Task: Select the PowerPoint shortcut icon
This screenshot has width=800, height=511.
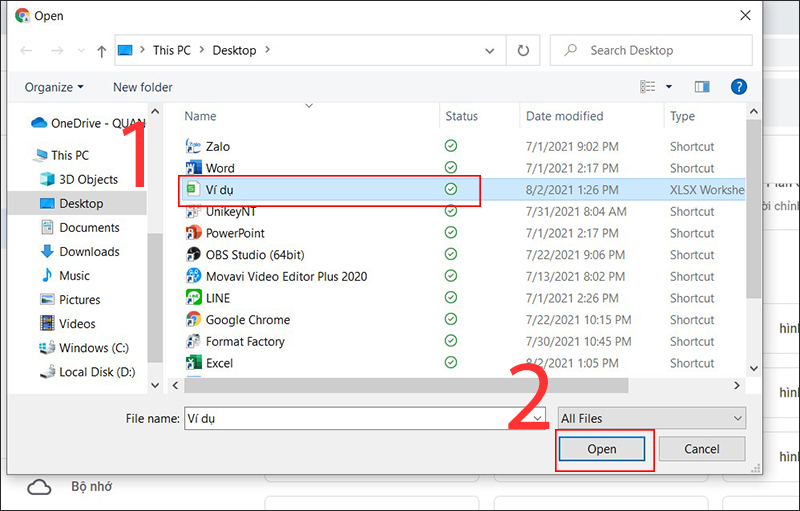Action: point(193,233)
